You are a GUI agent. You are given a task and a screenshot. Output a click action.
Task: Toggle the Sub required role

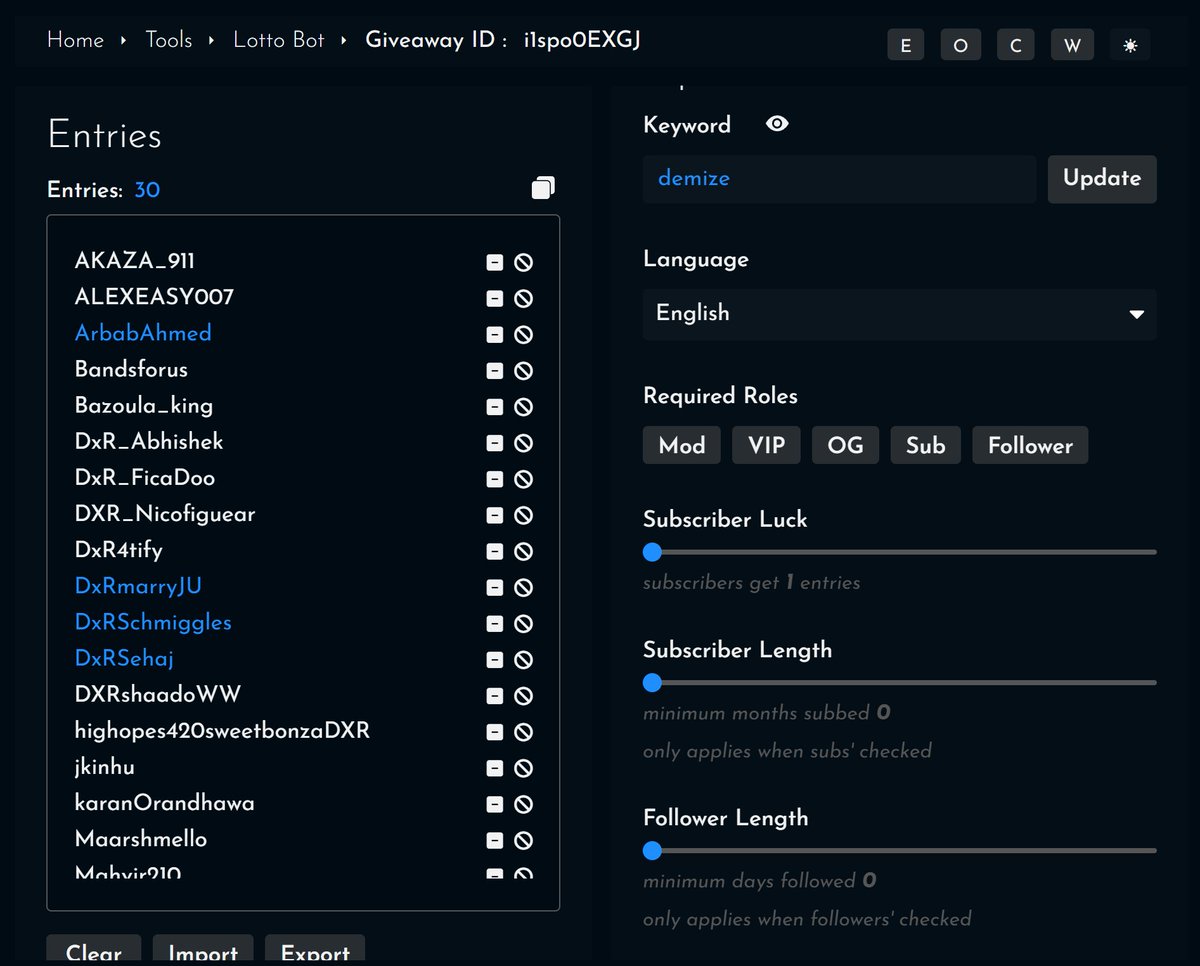926,445
